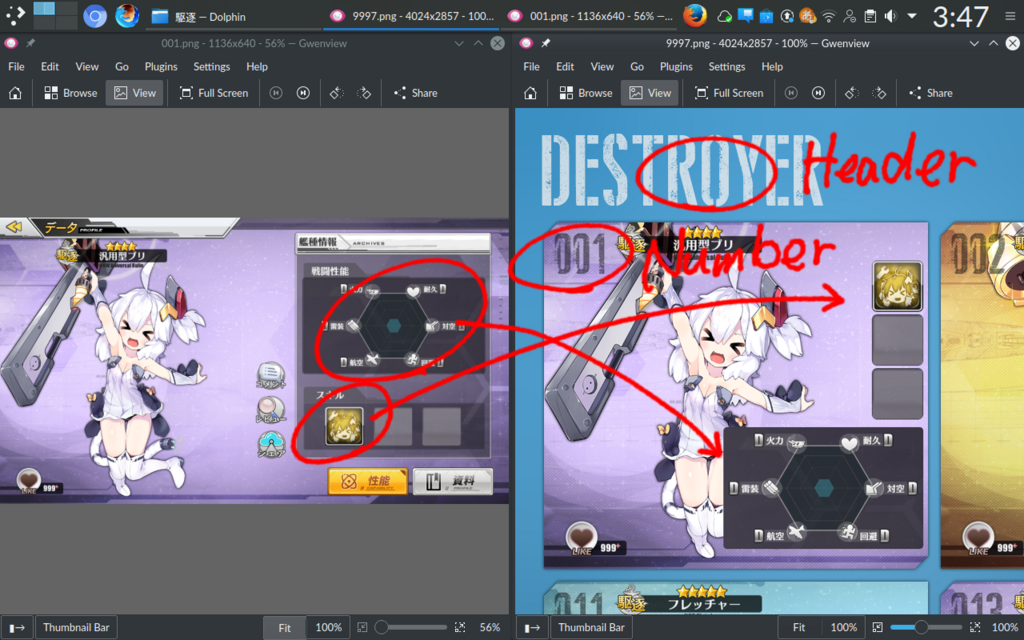Open File menu in 001.png window
This screenshot has height=640, width=1024.
tap(16, 67)
